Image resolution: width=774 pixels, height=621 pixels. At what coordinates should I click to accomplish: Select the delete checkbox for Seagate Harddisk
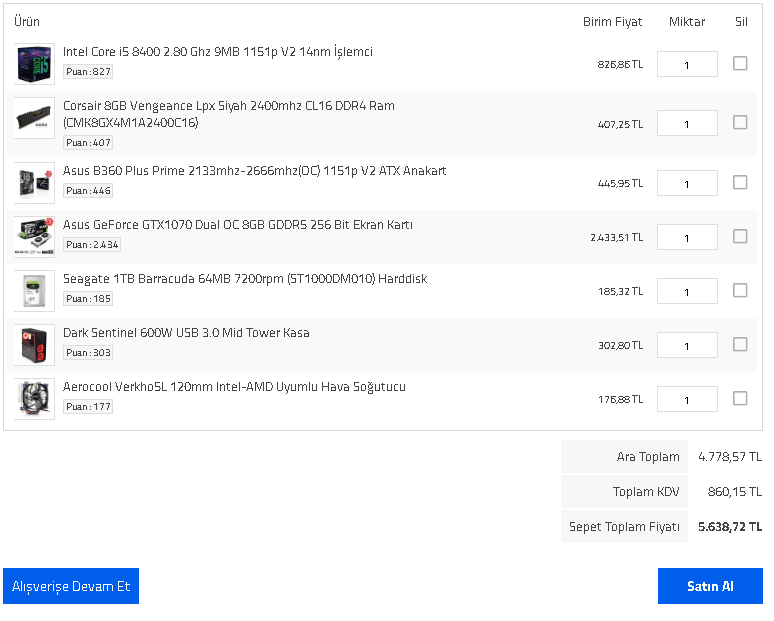740,290
